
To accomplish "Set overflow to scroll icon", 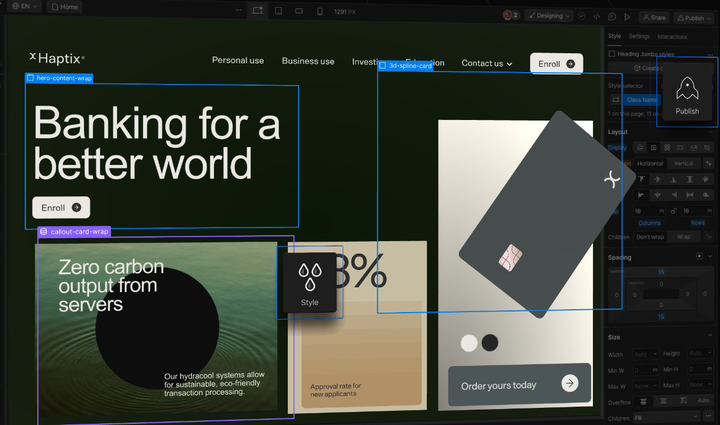I will 684,401.
